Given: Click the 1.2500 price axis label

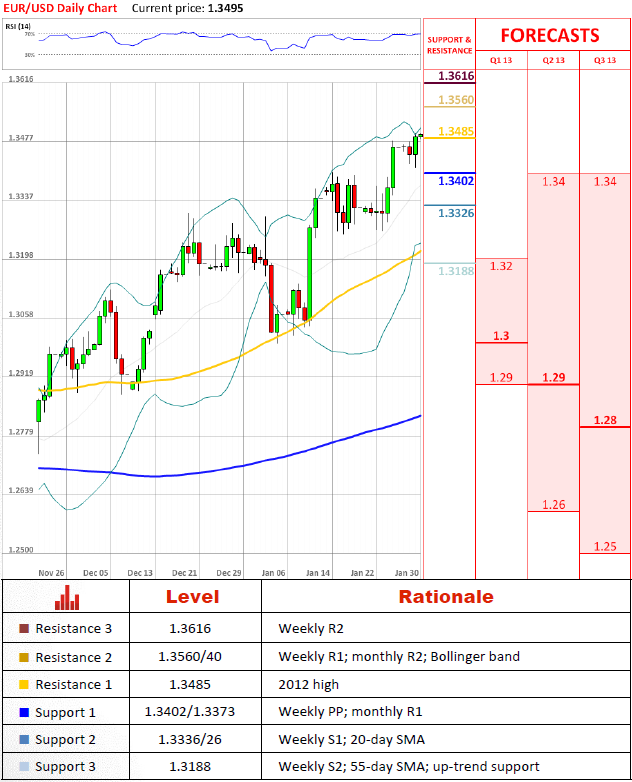Looking at the screenshot, I should click(21, 550).
